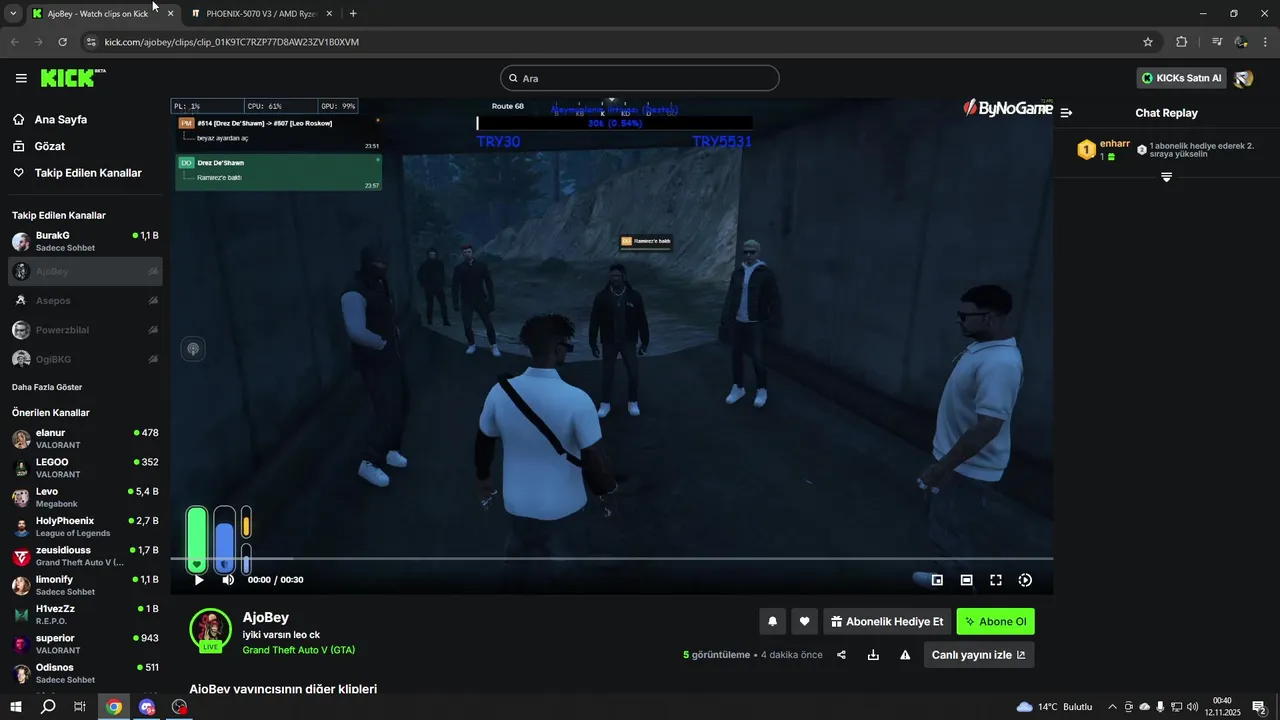The image size is (1280, 720).
Task: Open the user profile avatar menu
Action: pyautogui.click(x=1243, y=78)
